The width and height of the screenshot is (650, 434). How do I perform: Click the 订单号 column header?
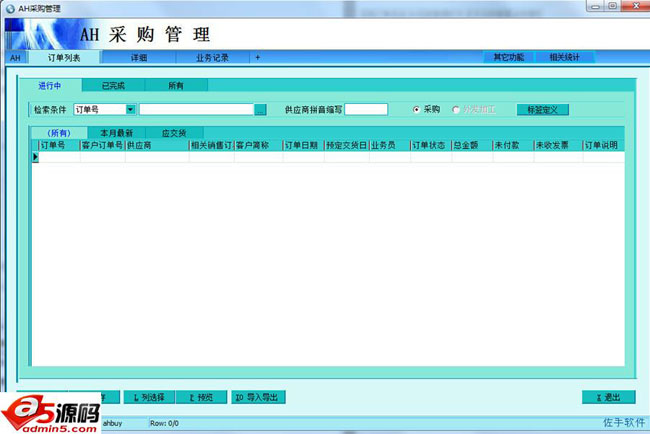(59, 145)
